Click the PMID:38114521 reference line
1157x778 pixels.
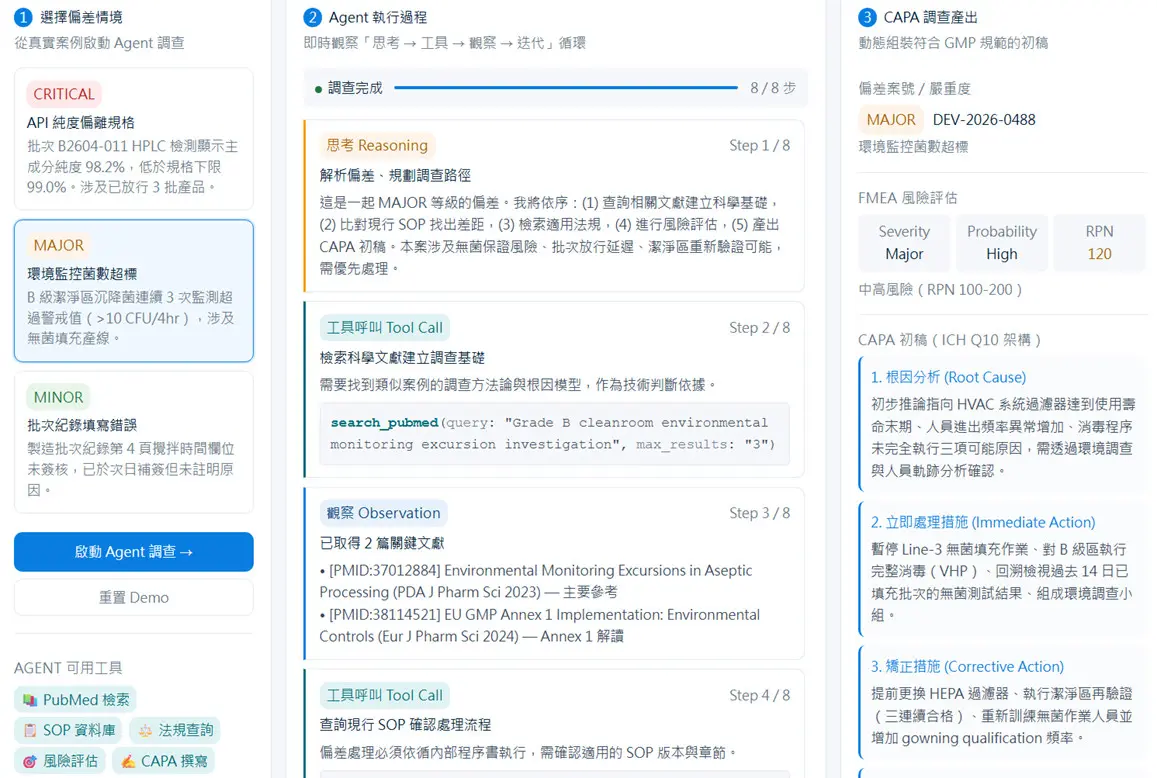tap(539, 625)
